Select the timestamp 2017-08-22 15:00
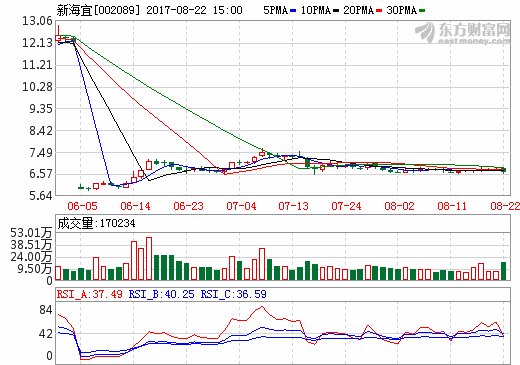Viewport: 520px width, 365px height. pyautogui.click(x=194, y=10)
